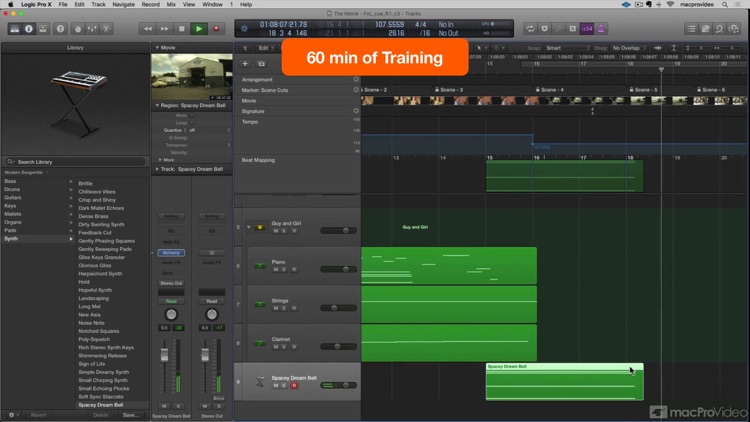The width and height of the screenshot is (750, 422).
Task: Open Quick Help button
Action: pos(60,29)
